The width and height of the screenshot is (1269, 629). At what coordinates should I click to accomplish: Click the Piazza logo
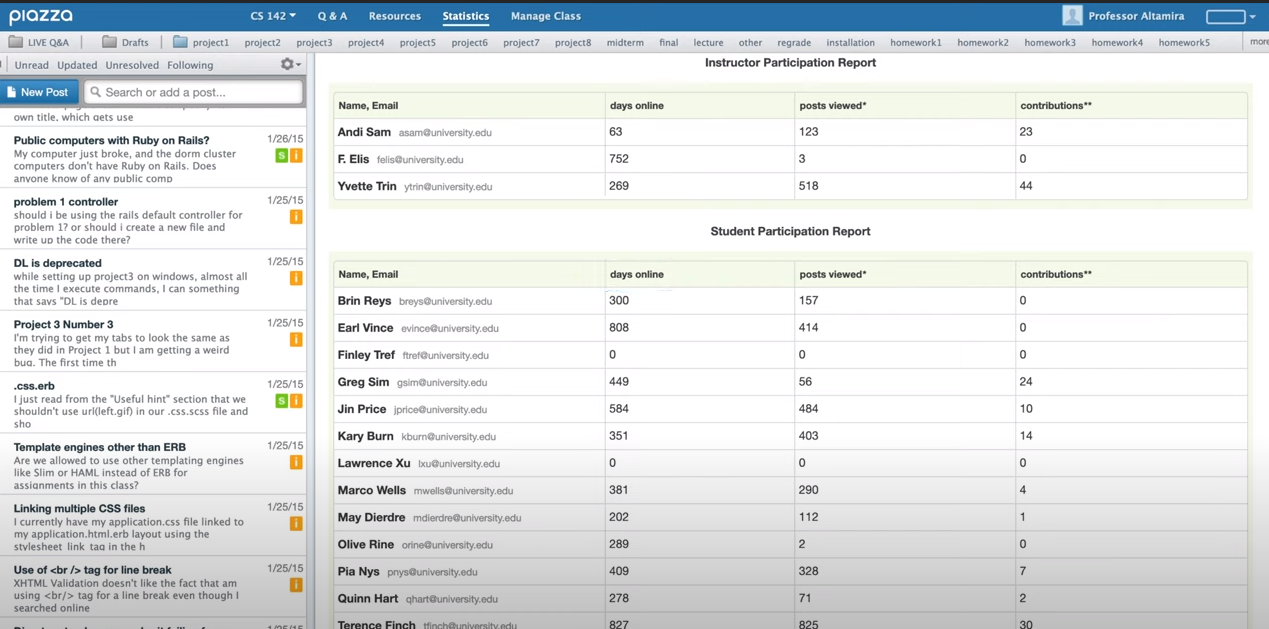point(41,15)
